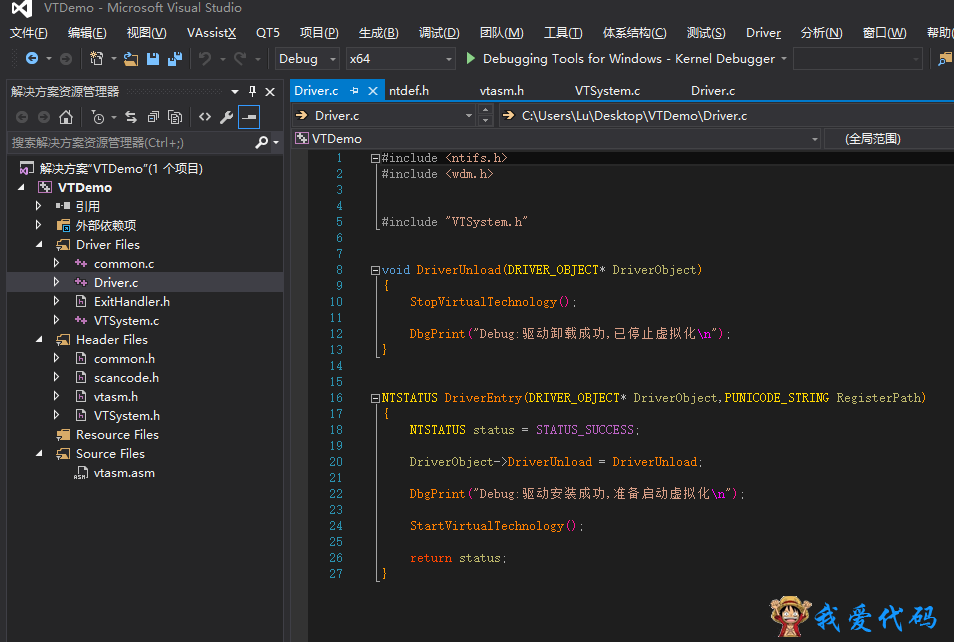
Task: Click Sync with Active Document icon
Action: [131, 117]
